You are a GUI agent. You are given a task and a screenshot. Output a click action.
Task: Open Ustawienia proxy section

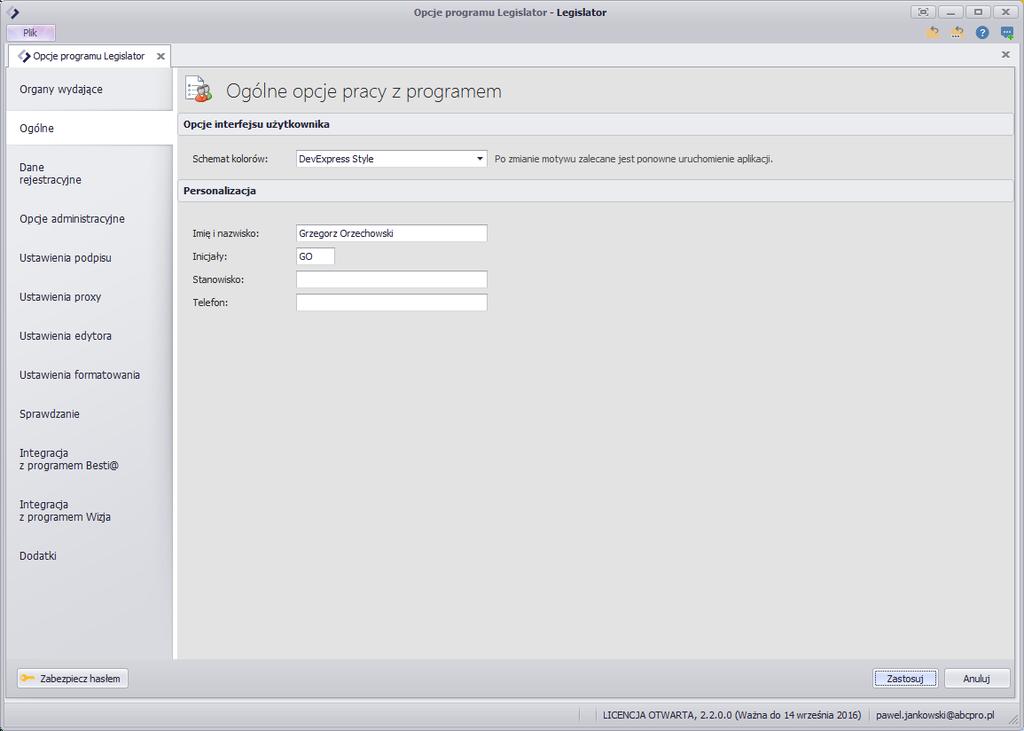pos(89,297)
